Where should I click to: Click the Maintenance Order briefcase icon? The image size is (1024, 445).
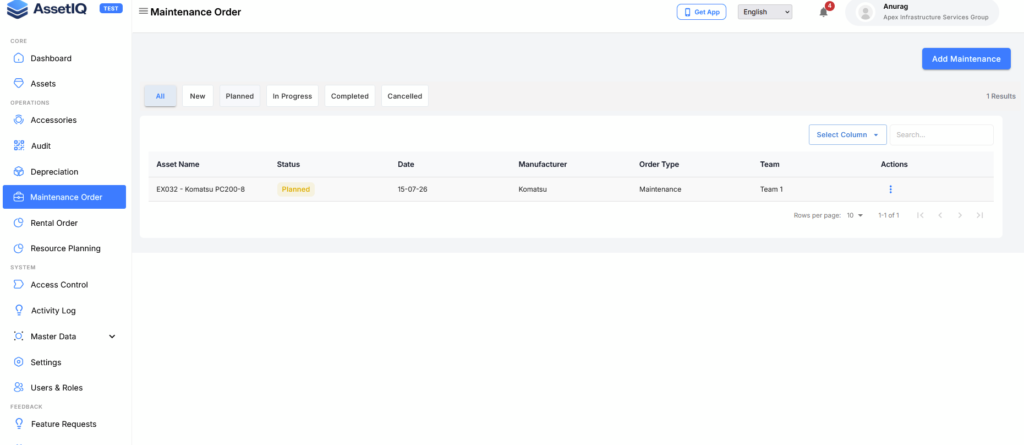19,197
